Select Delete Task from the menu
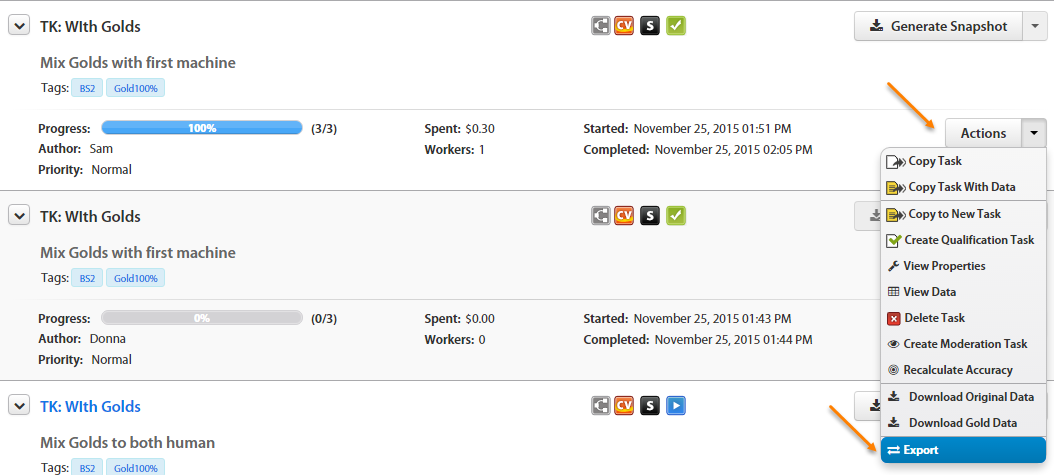This screenshot has width=1054, height=475. coord(963,318)
